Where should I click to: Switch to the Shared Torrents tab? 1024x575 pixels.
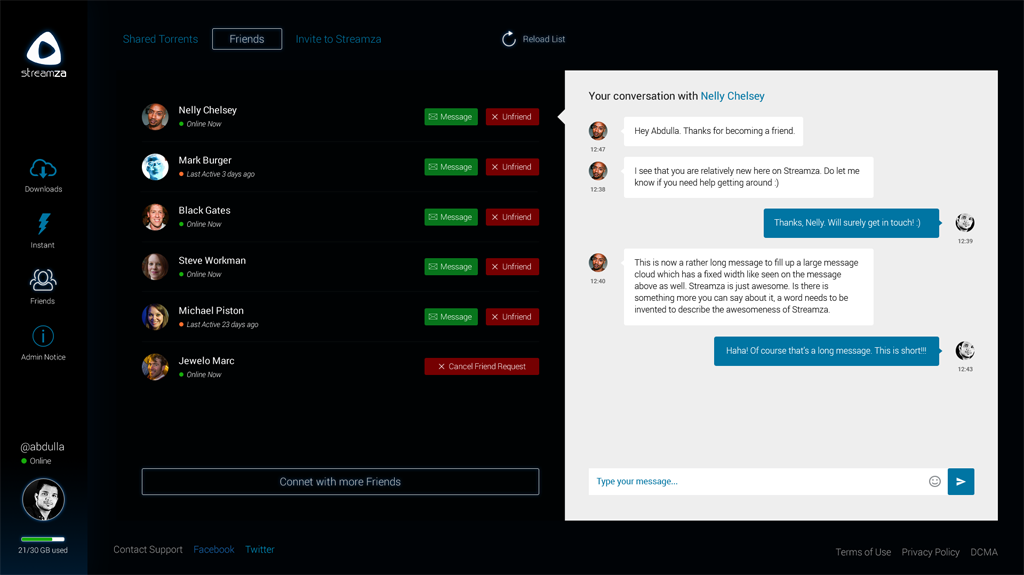160,39
